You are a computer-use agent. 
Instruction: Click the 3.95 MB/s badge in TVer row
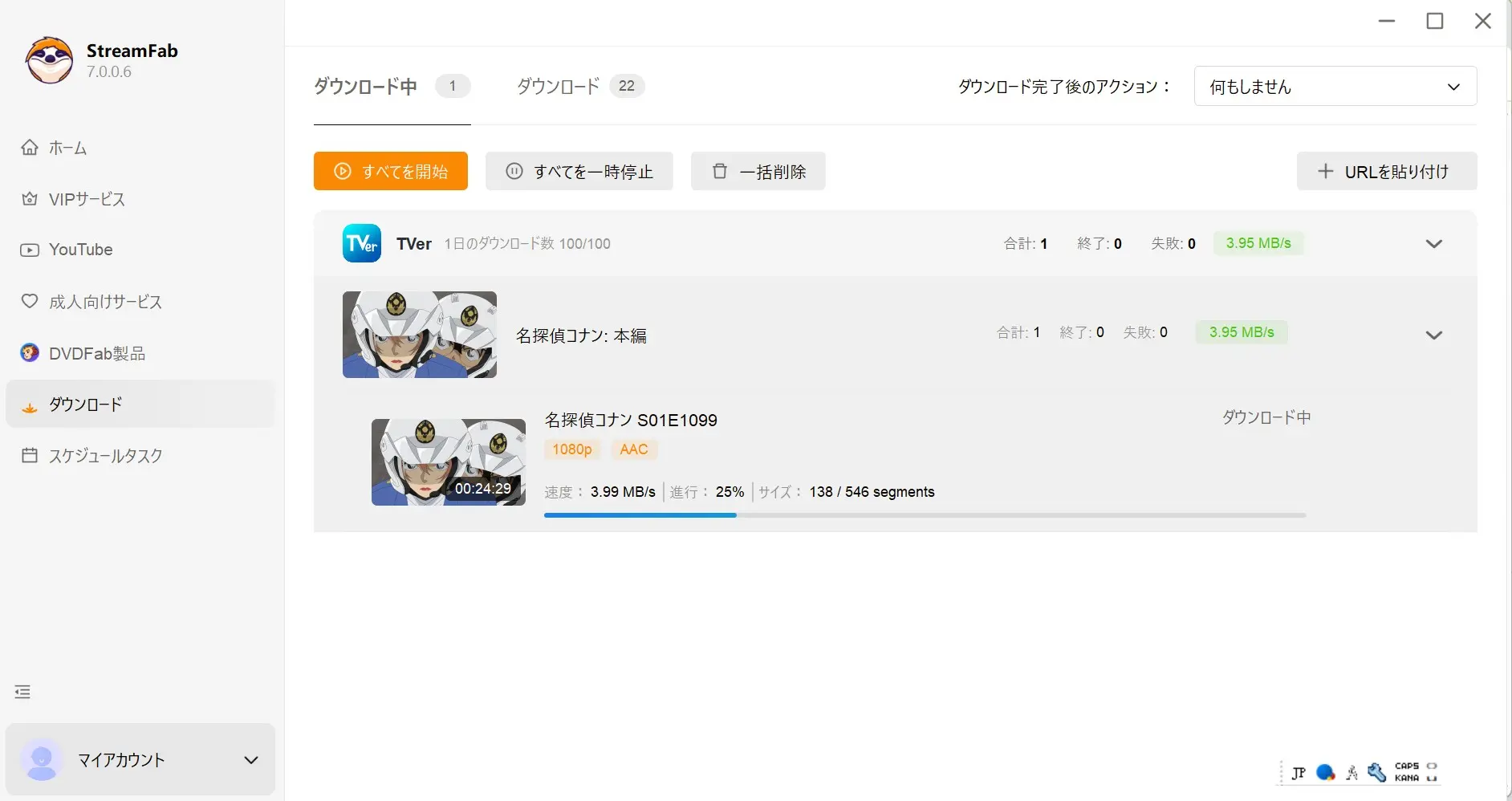1258,243
